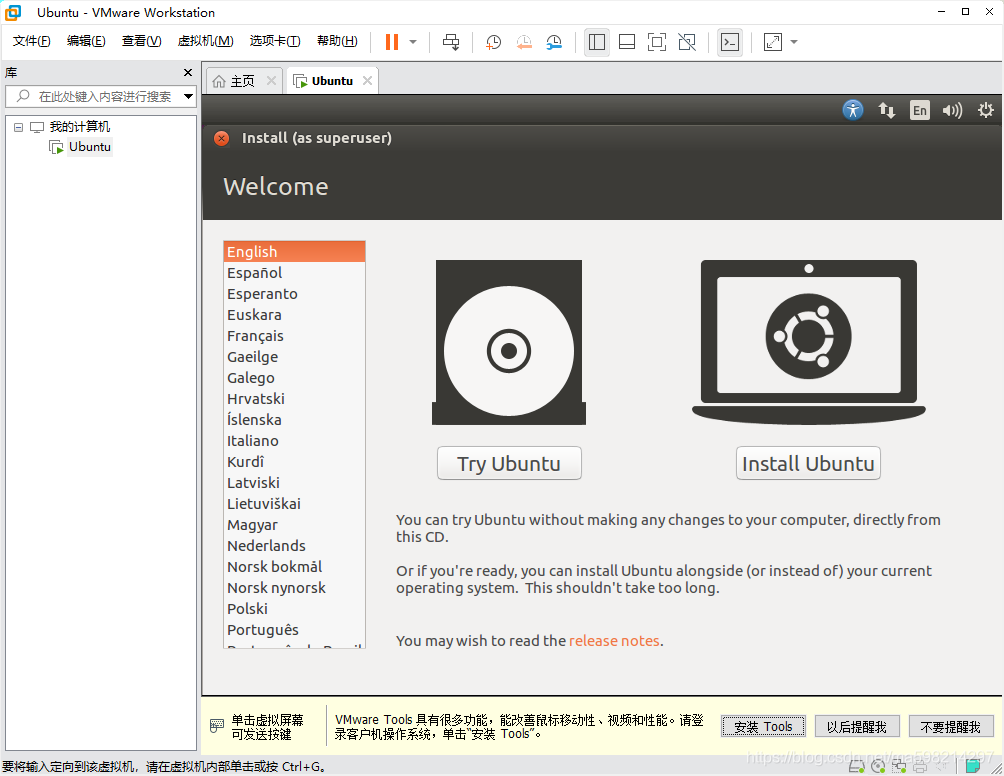
Task: Take a snapshot of the VM
Action: [x=493, y=42]
